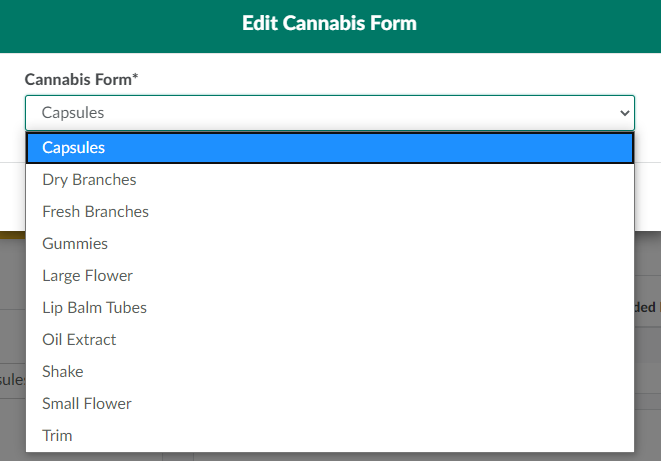Select the Small Flower option
The width and height of the screenshot is (661, 461).
[87, 404]
